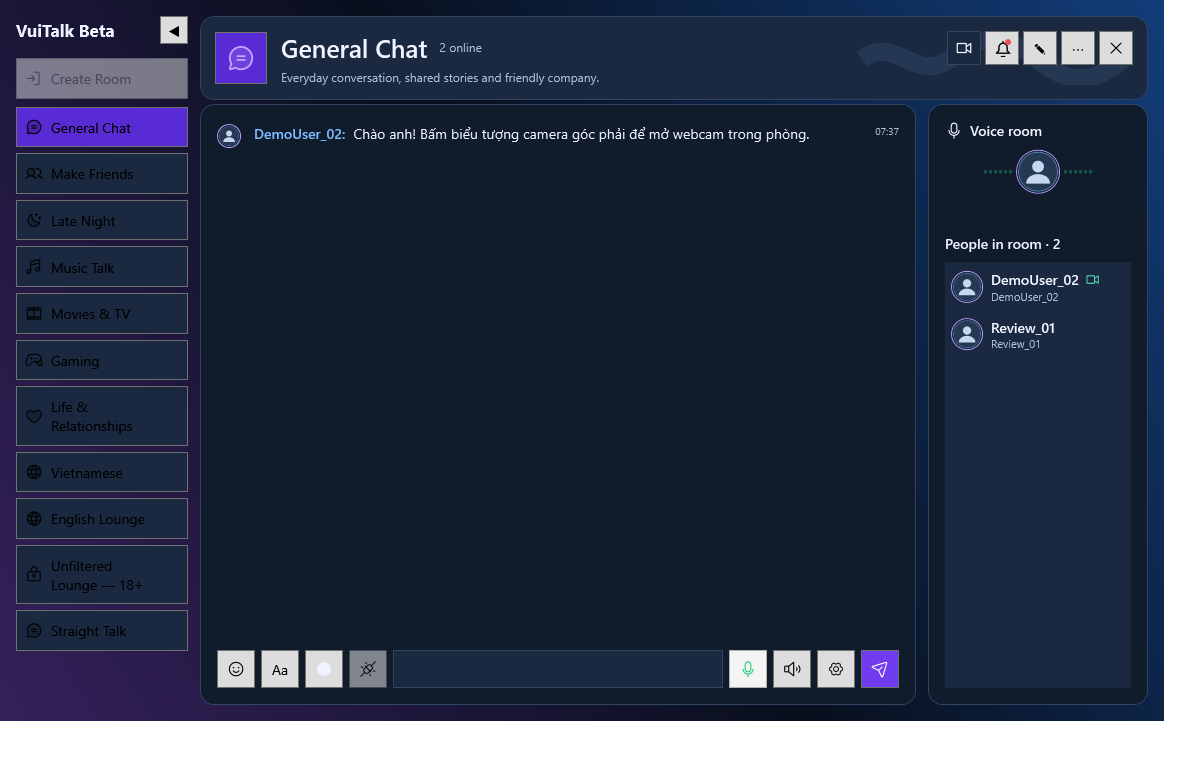Click the "2 online" count in header
The width and height of the screenshot is (1180, 760).
click(461, 48)
